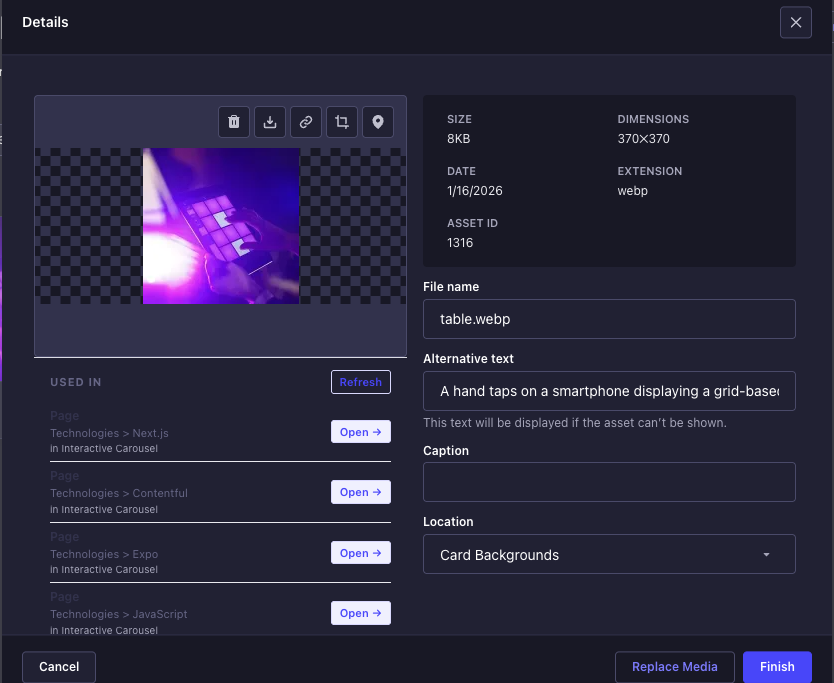Click the date value 1/16/2026
Viewport: 834px width, 683px height.
coord(474,191)
